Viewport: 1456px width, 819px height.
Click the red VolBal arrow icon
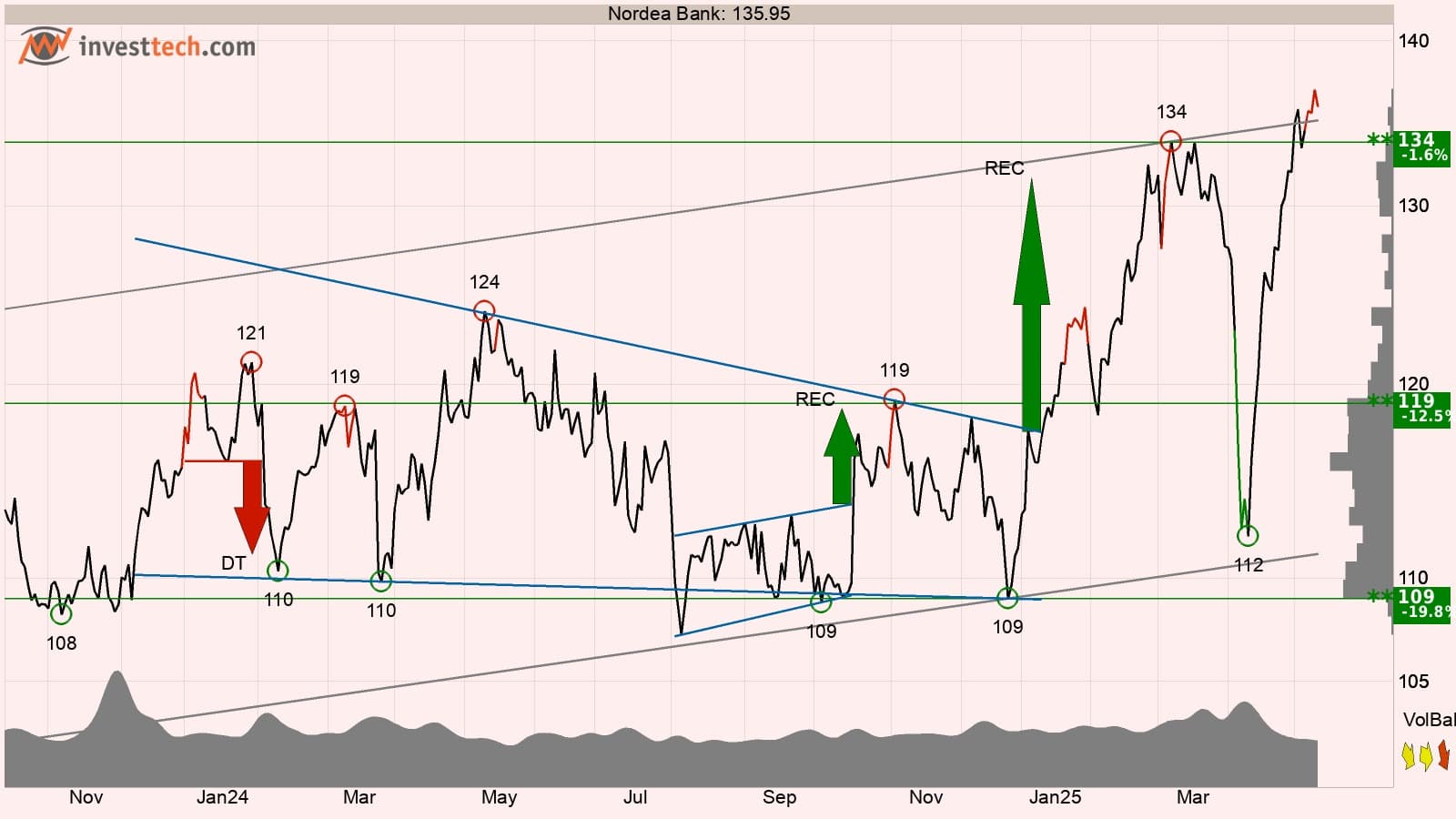pyautogui.click(x=1444, y=755)
